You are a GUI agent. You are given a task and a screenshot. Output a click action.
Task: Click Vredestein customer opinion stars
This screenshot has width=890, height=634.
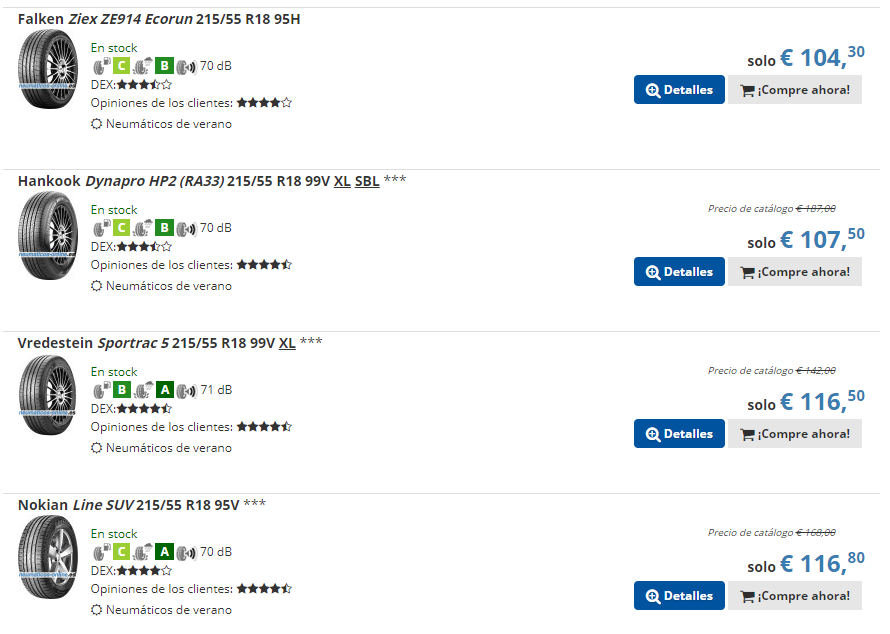pos(264,427)
